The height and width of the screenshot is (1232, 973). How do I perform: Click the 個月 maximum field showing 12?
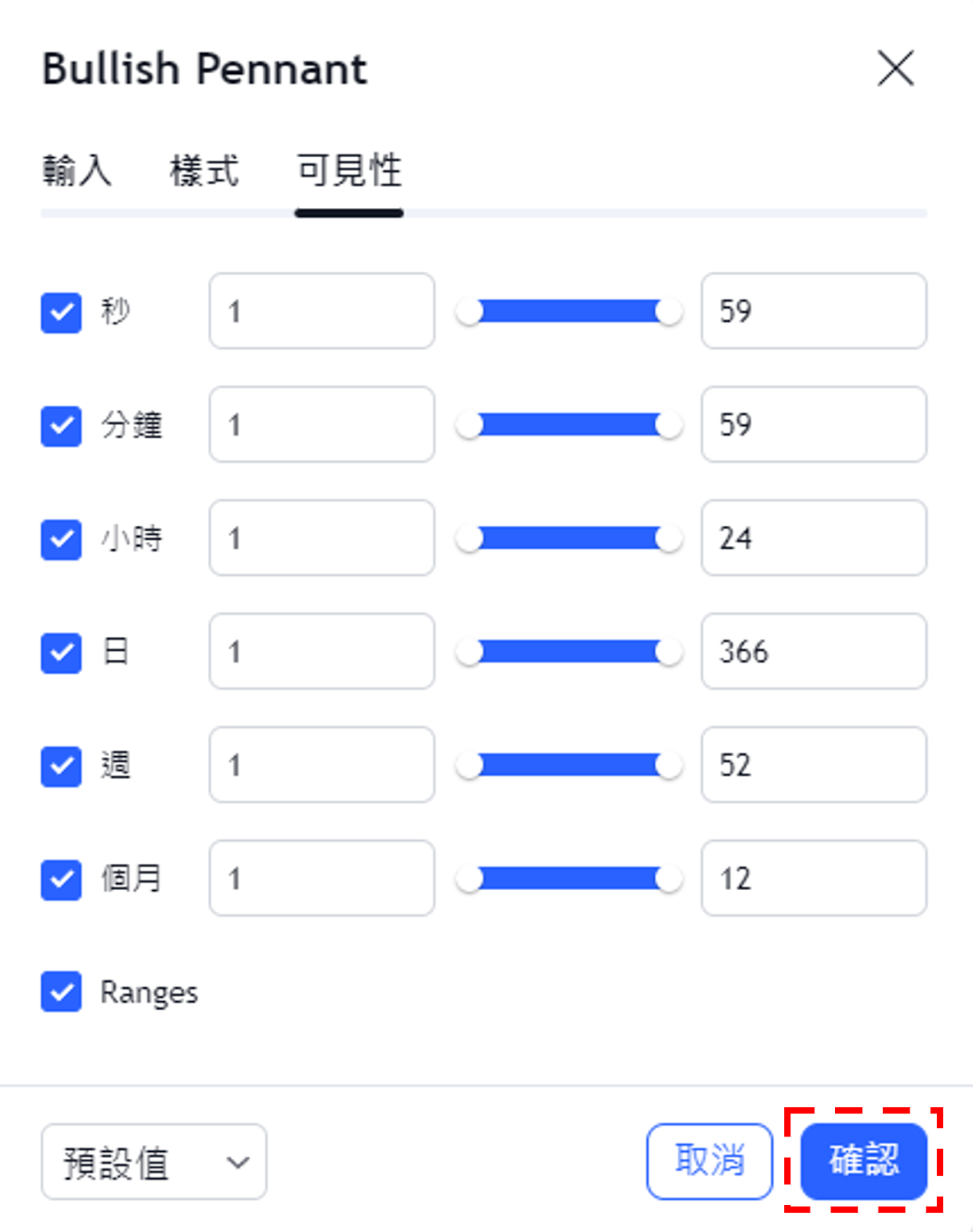[814, 878]
